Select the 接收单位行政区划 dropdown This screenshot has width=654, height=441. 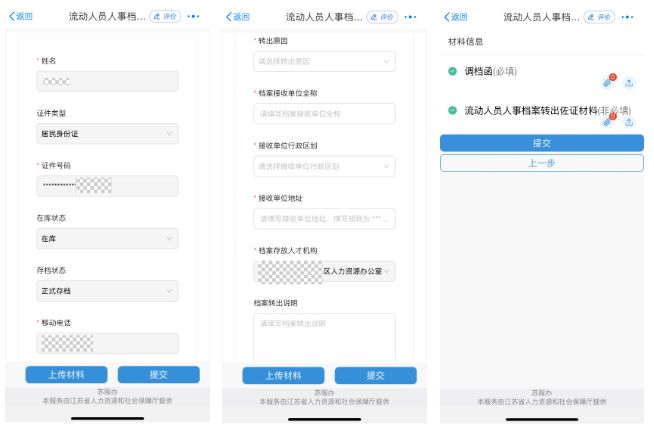pos(325,165)
